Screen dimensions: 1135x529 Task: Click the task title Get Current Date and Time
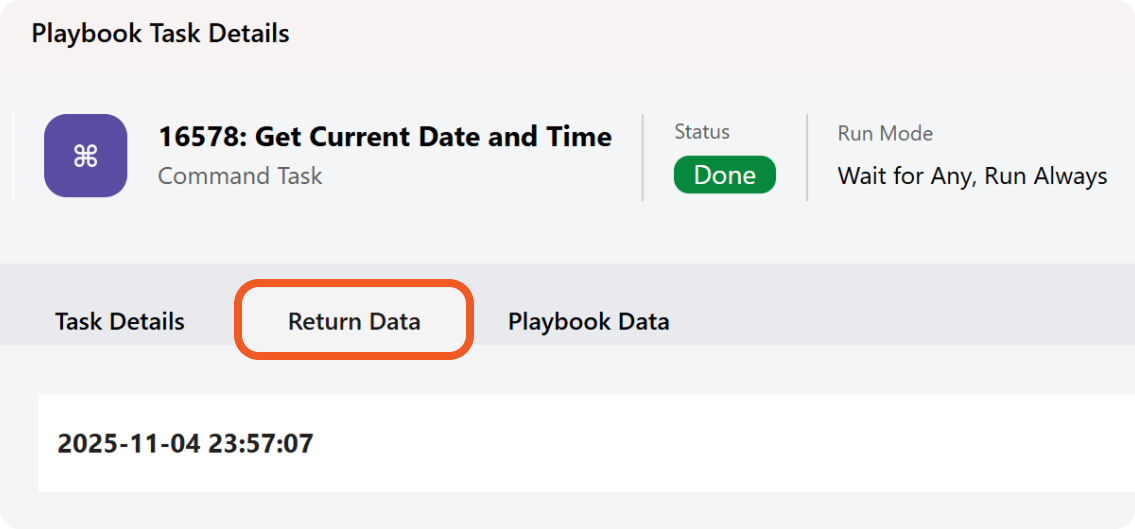pyautogui.click(x=433, y=136)
